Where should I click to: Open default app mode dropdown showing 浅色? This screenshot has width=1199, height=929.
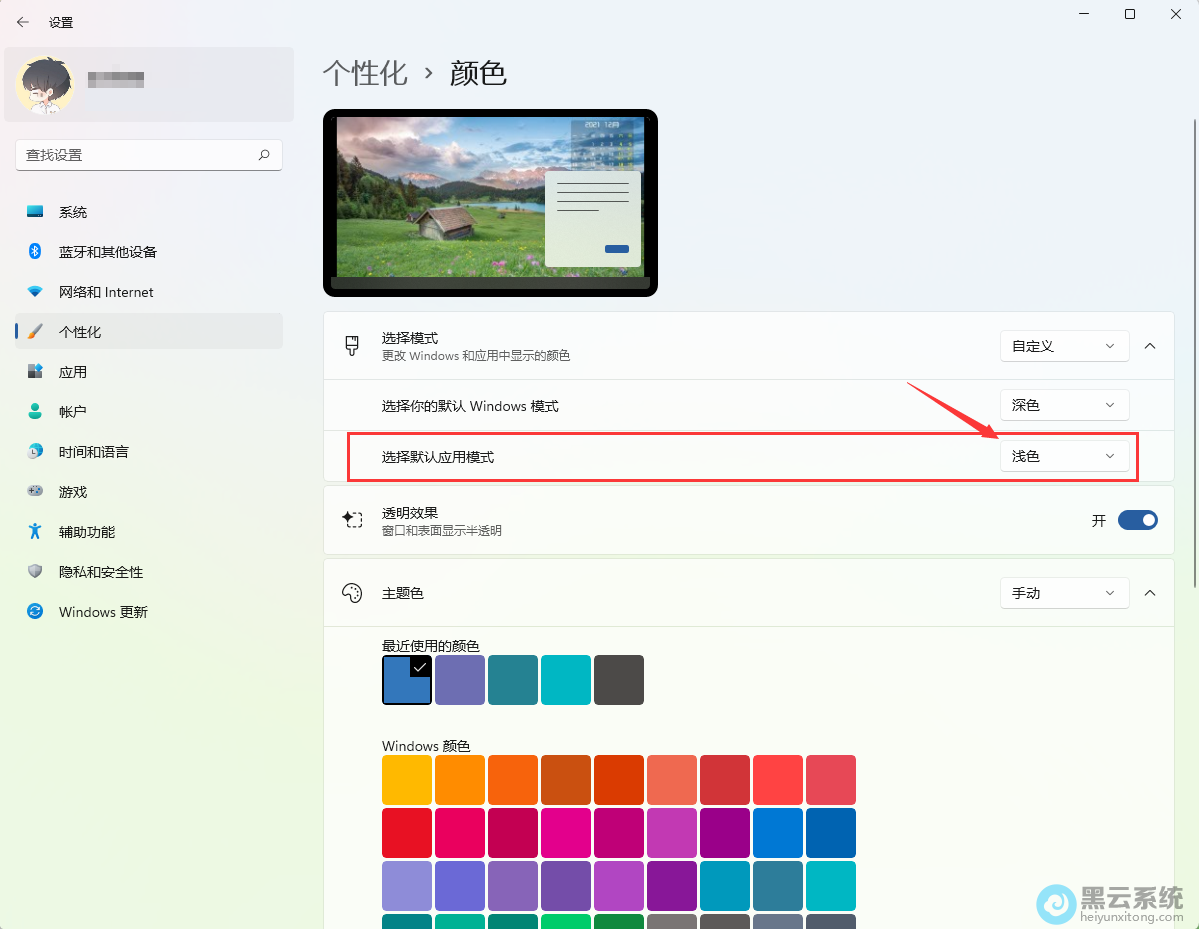[1064, 456]
